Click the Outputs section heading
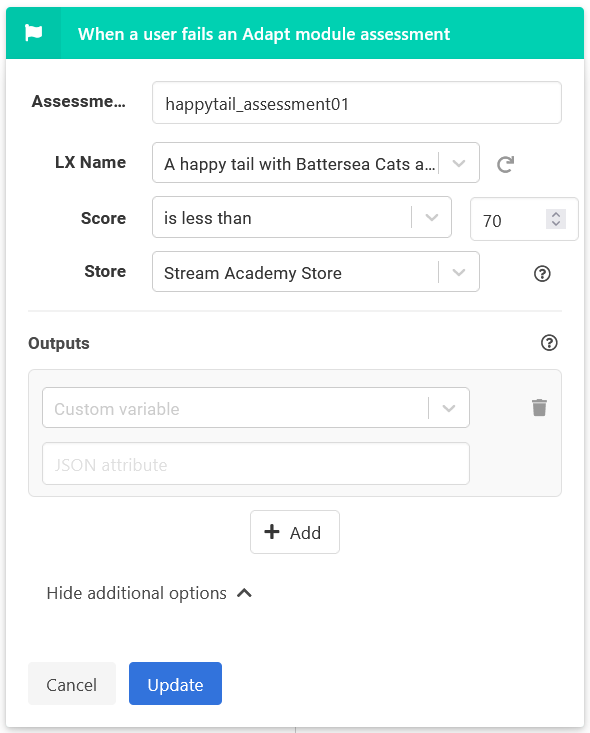This screenshot has height=733, width=590. pos(59,343)
